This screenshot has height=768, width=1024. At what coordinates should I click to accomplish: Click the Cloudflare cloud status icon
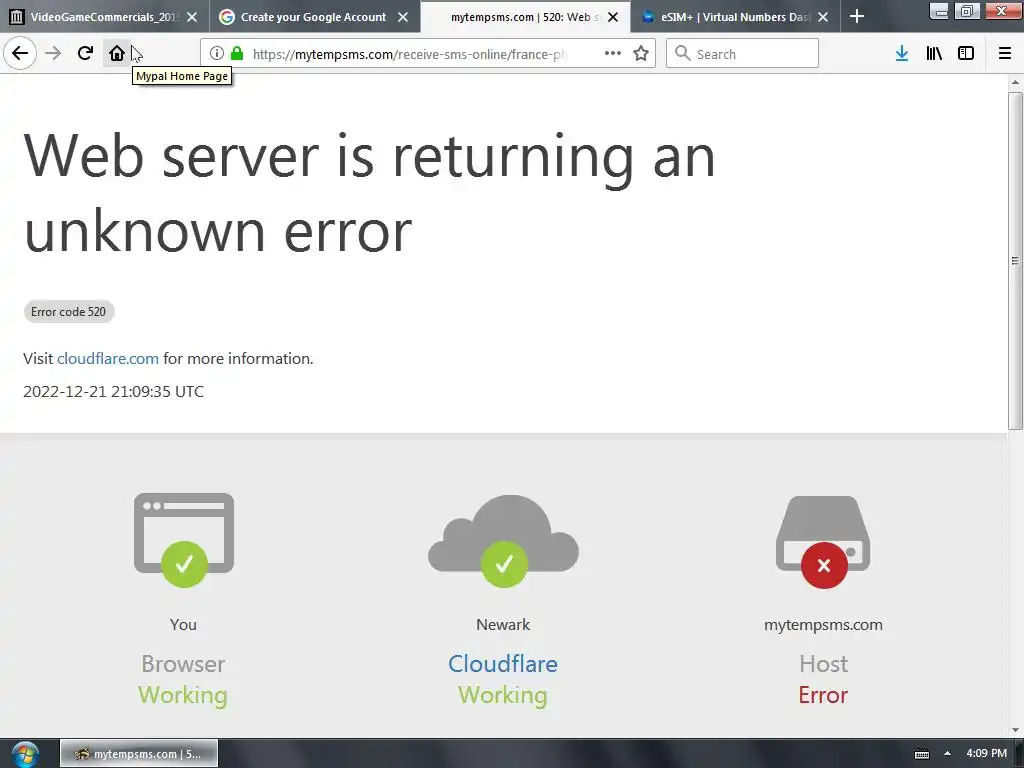click(504, 540)
